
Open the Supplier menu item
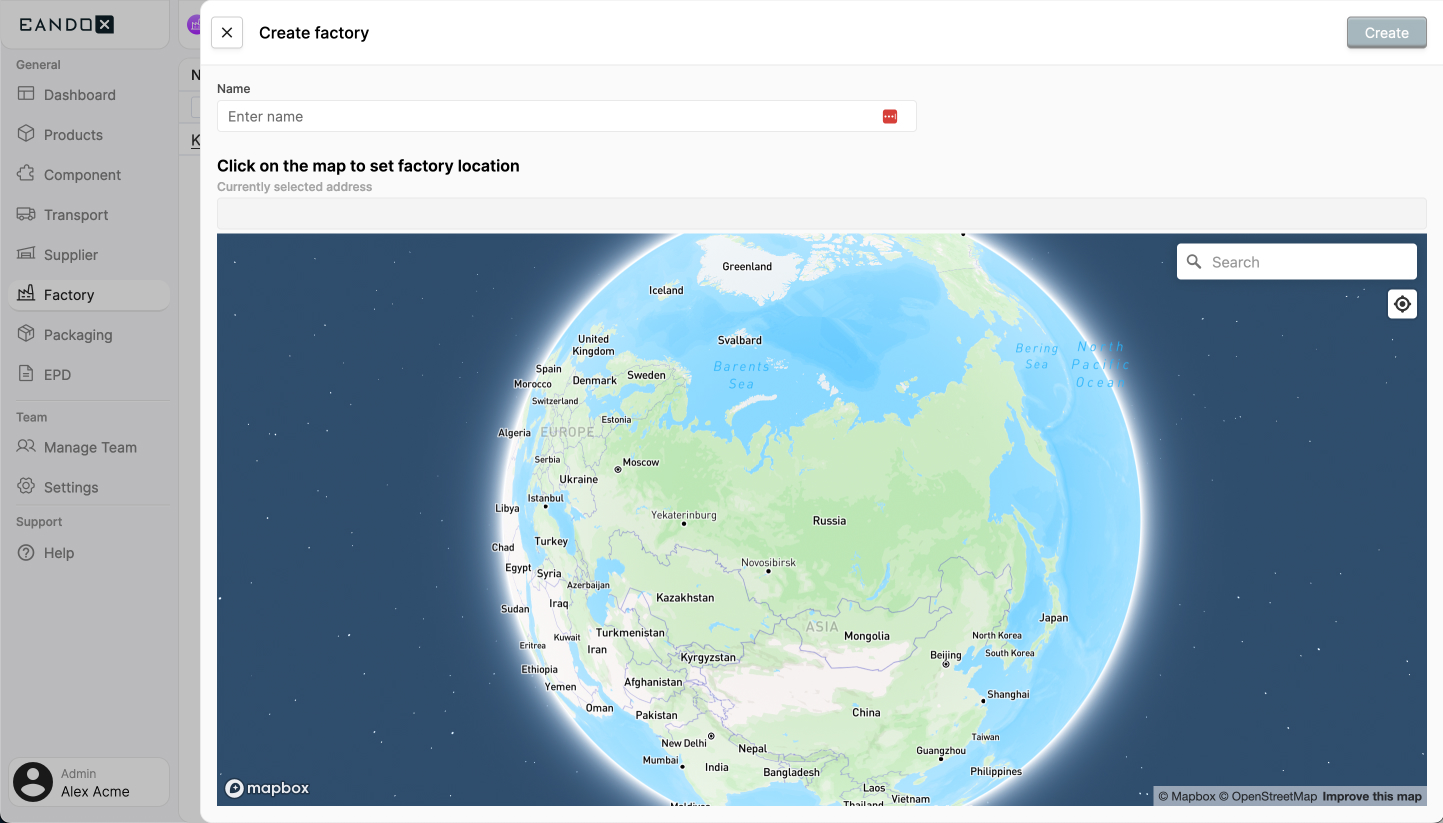pos(70,255)
